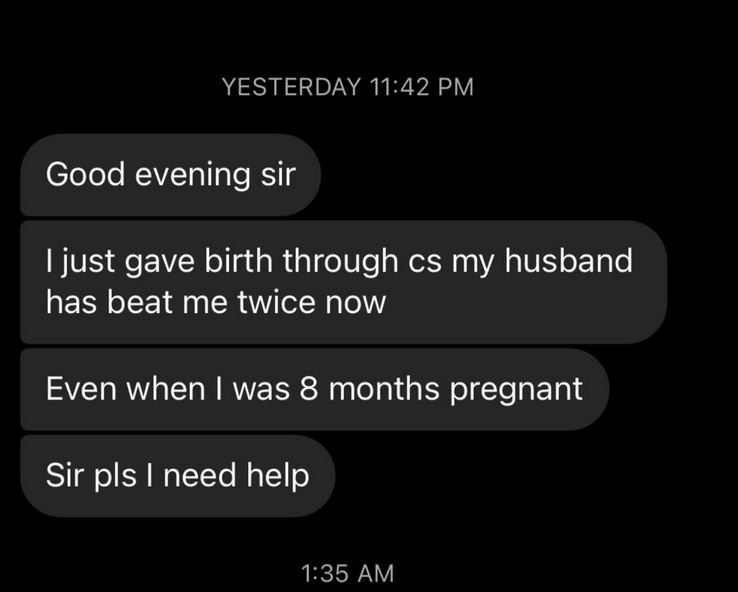The image size is (738, 592).
Task: Click the word "twice" in the second message
Action: point(276,302)
